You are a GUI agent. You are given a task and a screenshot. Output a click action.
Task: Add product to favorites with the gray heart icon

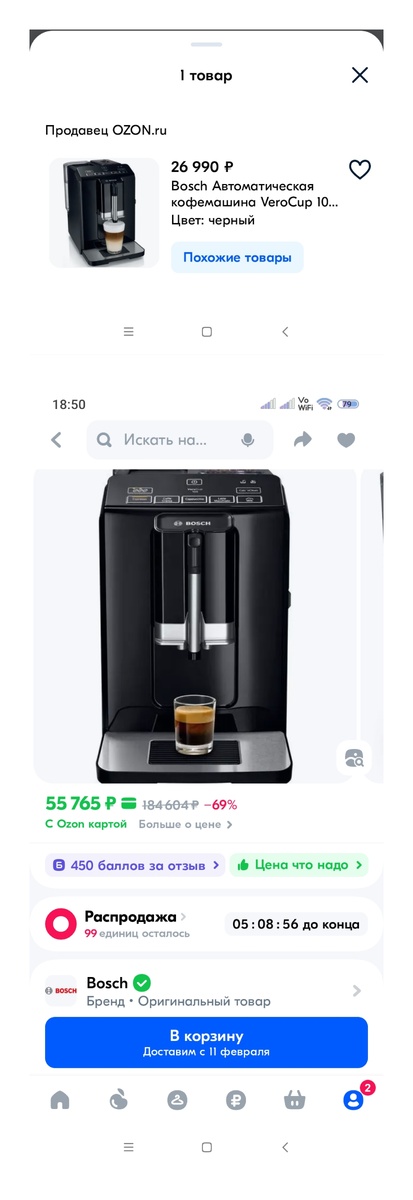click(346, 439)
